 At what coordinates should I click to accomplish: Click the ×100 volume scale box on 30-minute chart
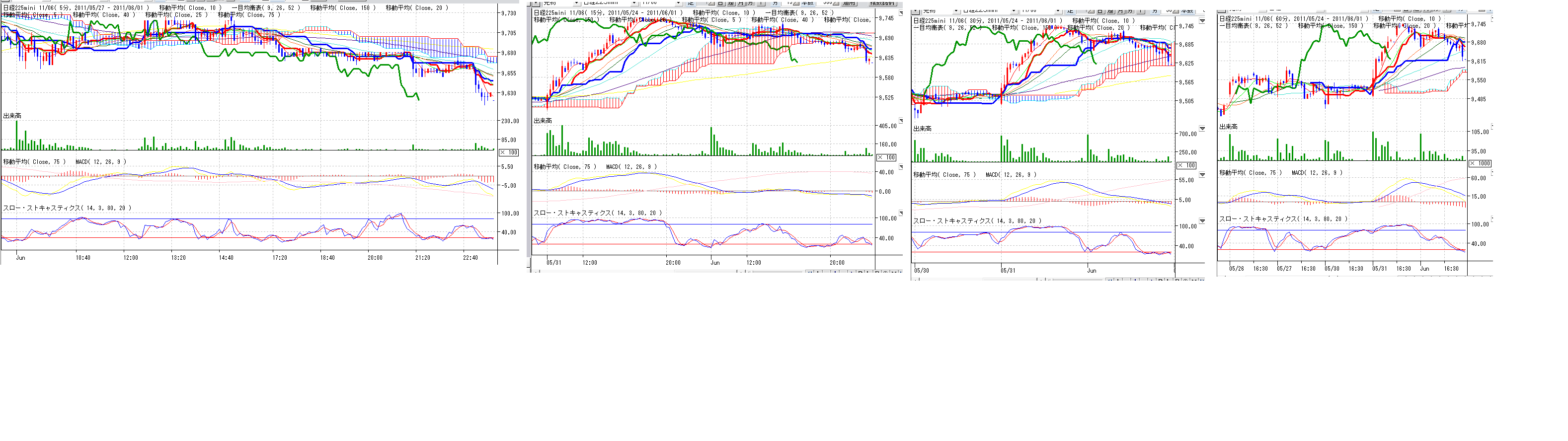pos(1186,165)
